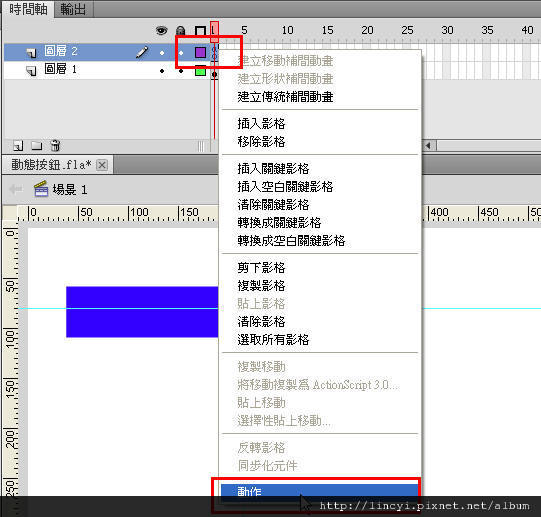Click the back arrow beside 場景 1
The height and width of the screenshot is (517, 541).
(16, 189)
